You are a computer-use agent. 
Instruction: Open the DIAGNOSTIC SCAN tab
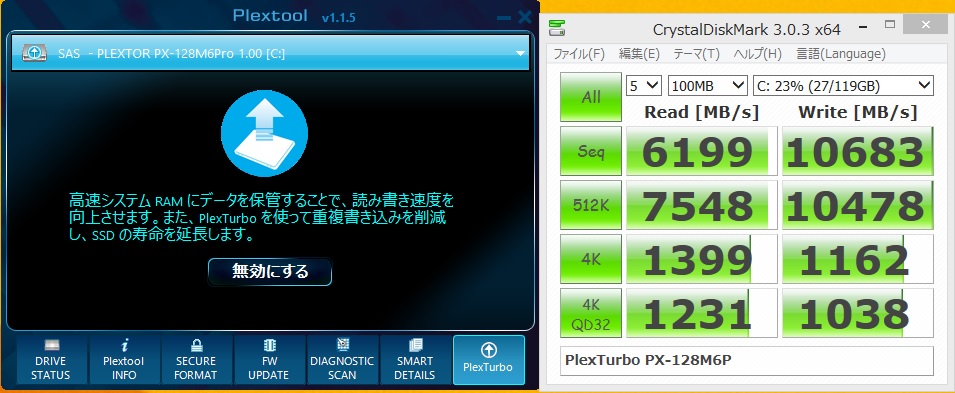click(x=342, y=360)
